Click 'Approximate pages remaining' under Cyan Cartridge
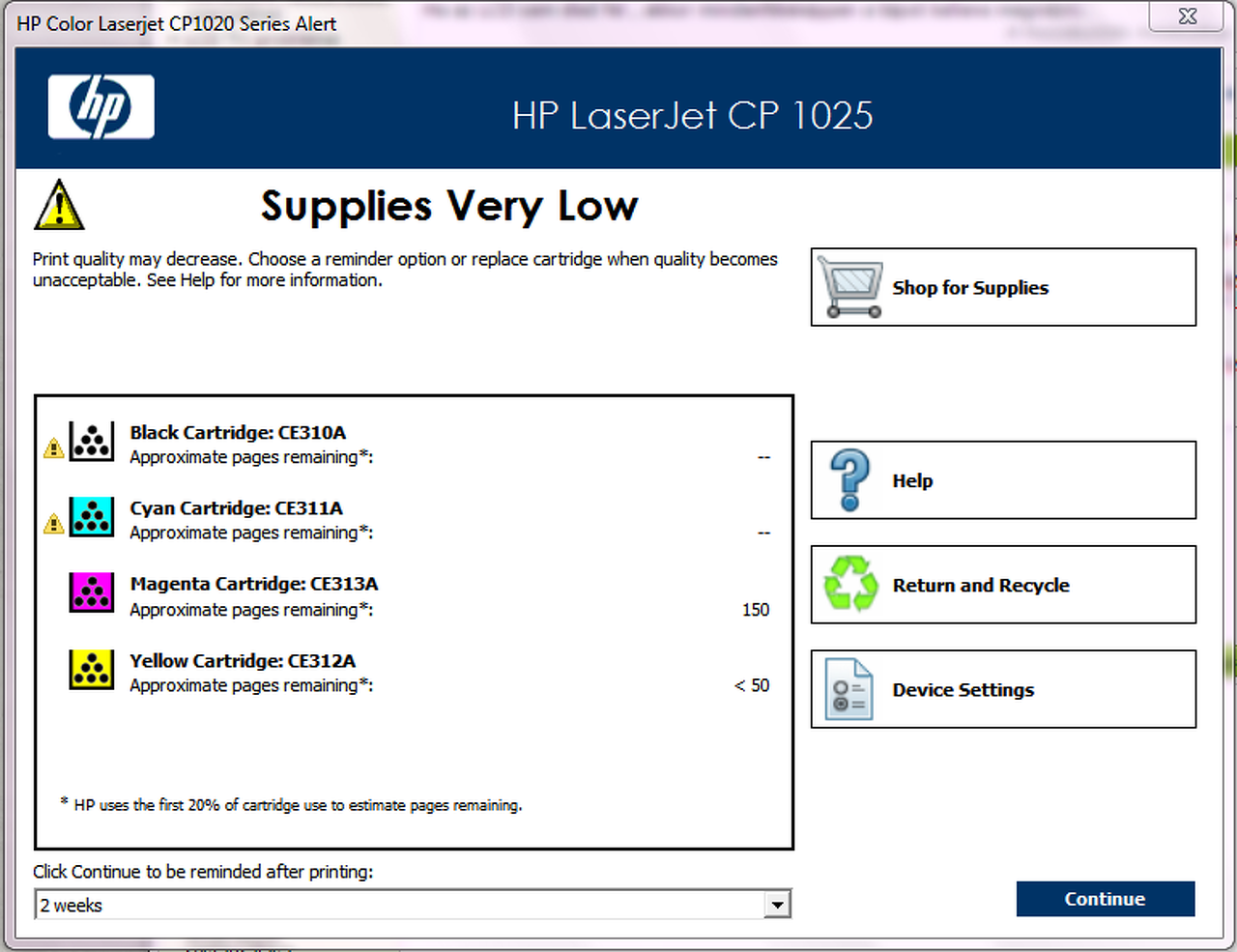The height and width of the screenshot is (952, 1237). coord(251,533)
